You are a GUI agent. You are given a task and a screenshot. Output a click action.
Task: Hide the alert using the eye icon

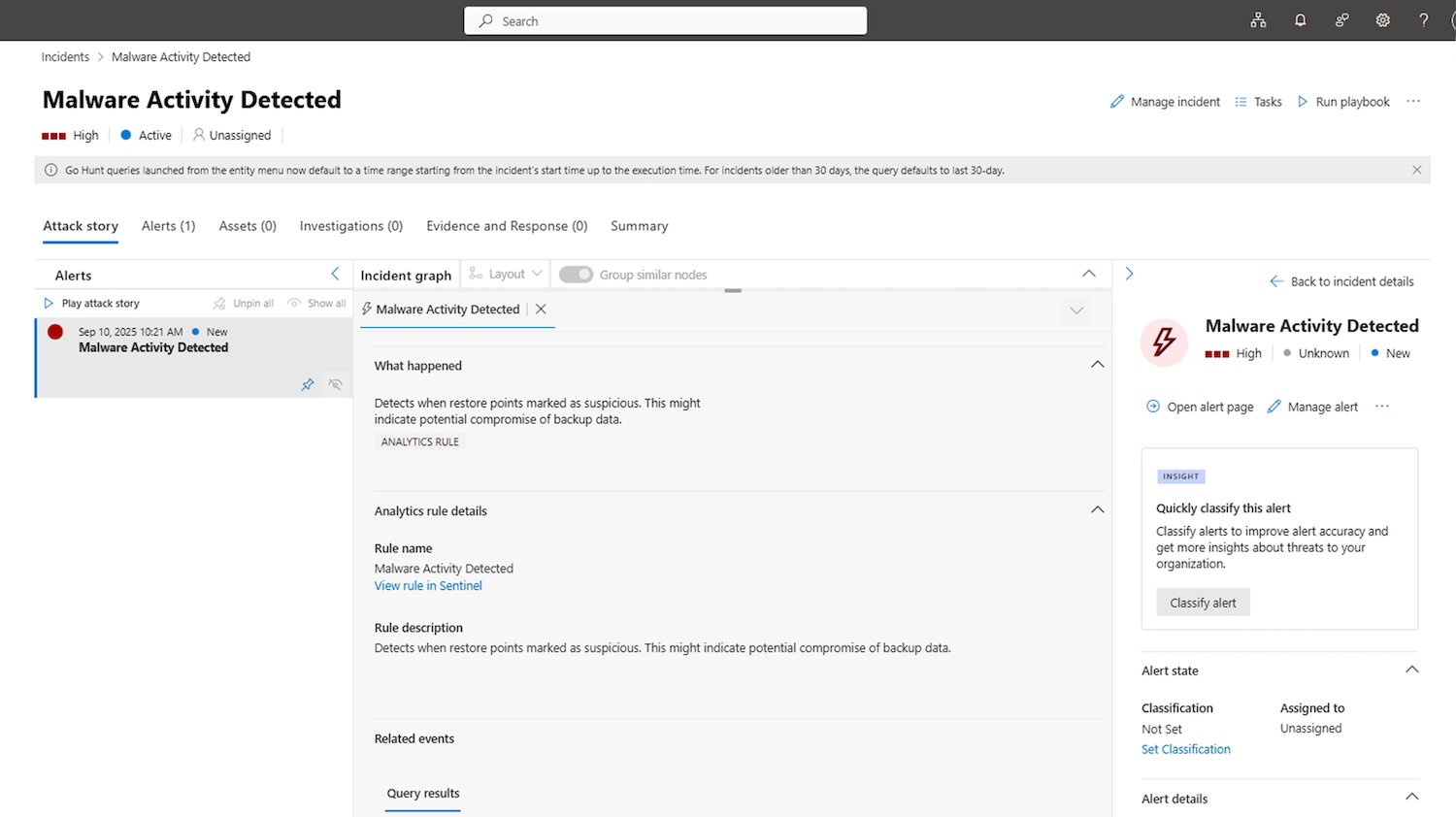335,384
